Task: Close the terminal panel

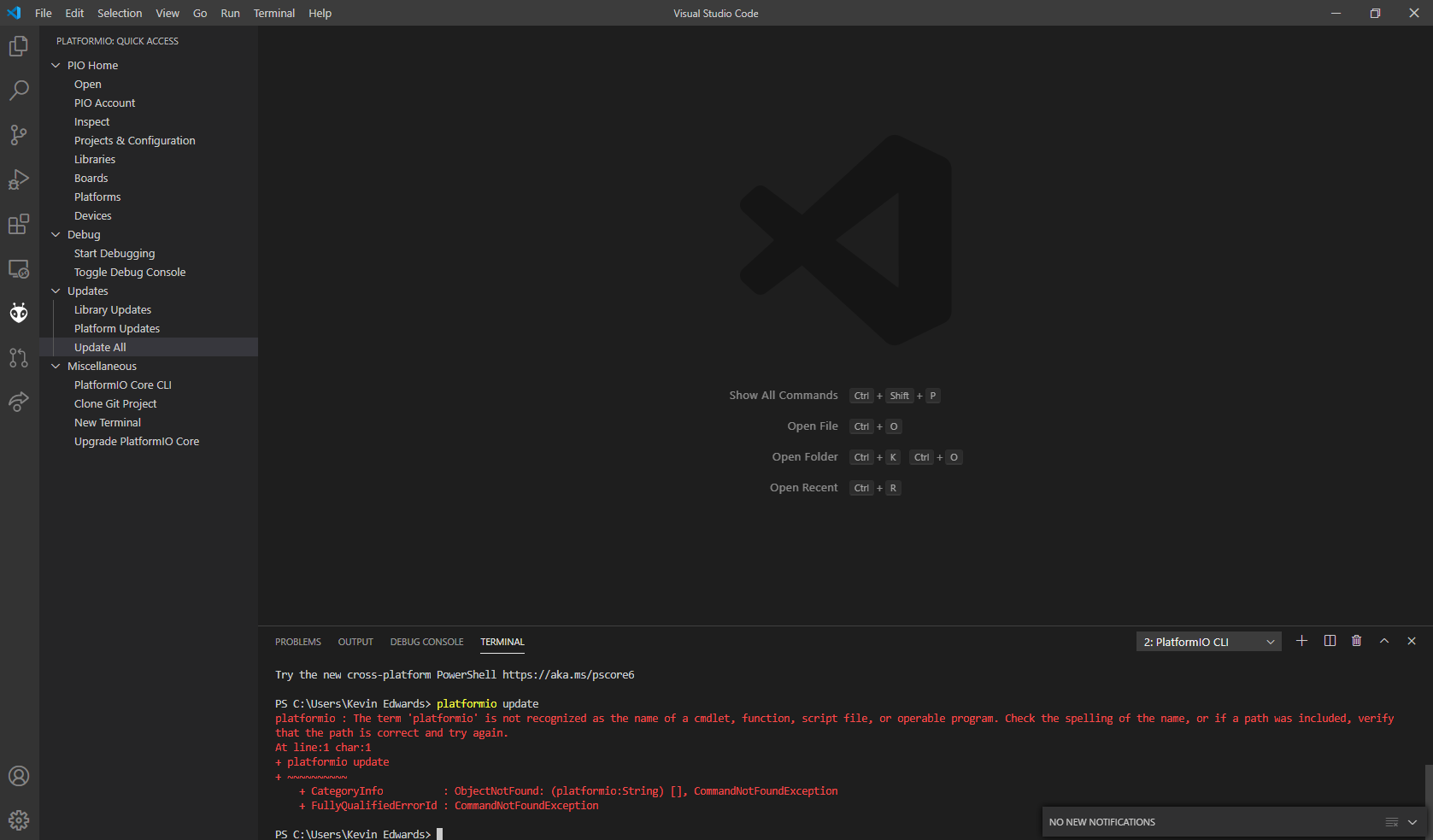Action: click(1412, 641)
